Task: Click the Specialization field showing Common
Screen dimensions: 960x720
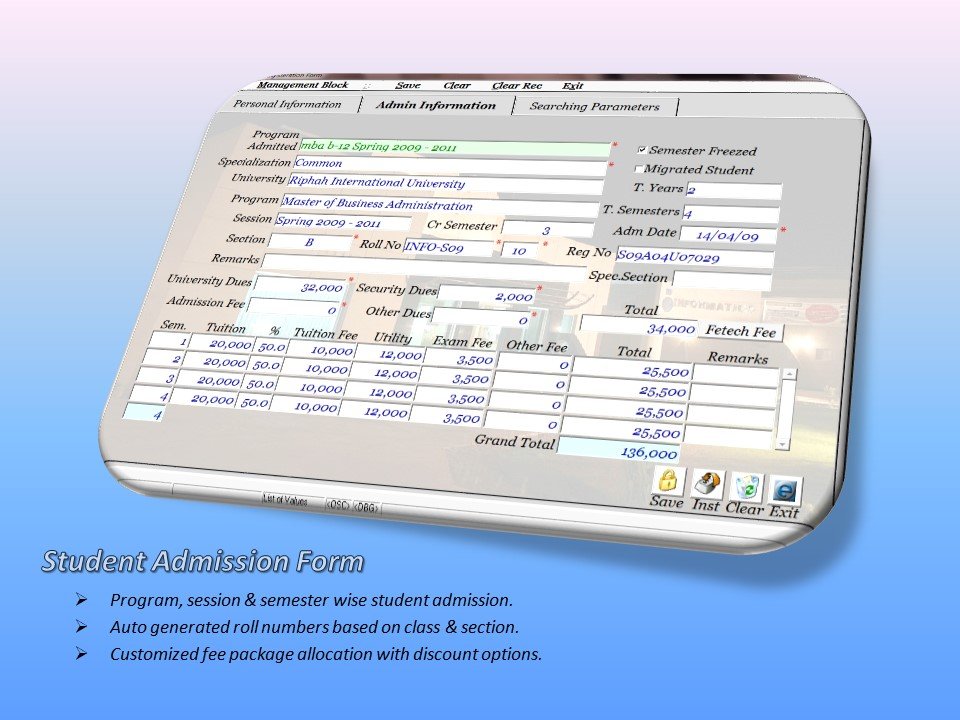Action: (450, 165)
